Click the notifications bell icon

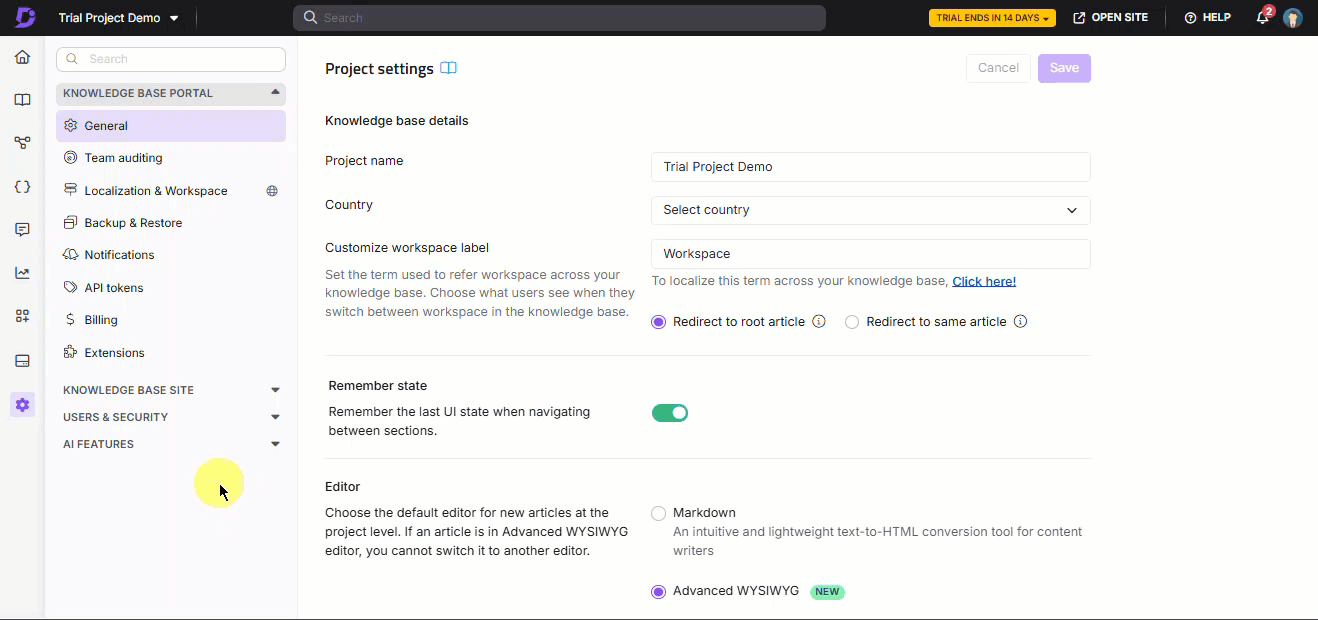point(1263,18)
